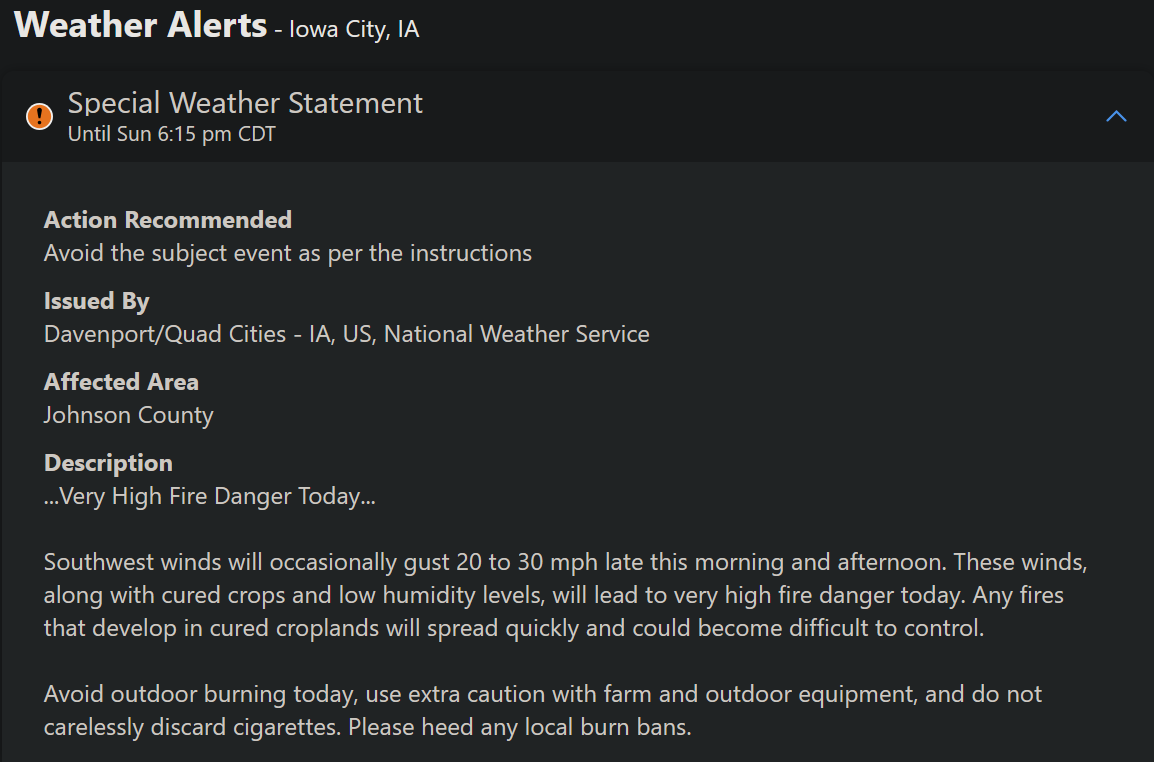Click the cured croplands spread quickly sentence line
This screenshot has height=762, width=1154.
tap(514, 628)
